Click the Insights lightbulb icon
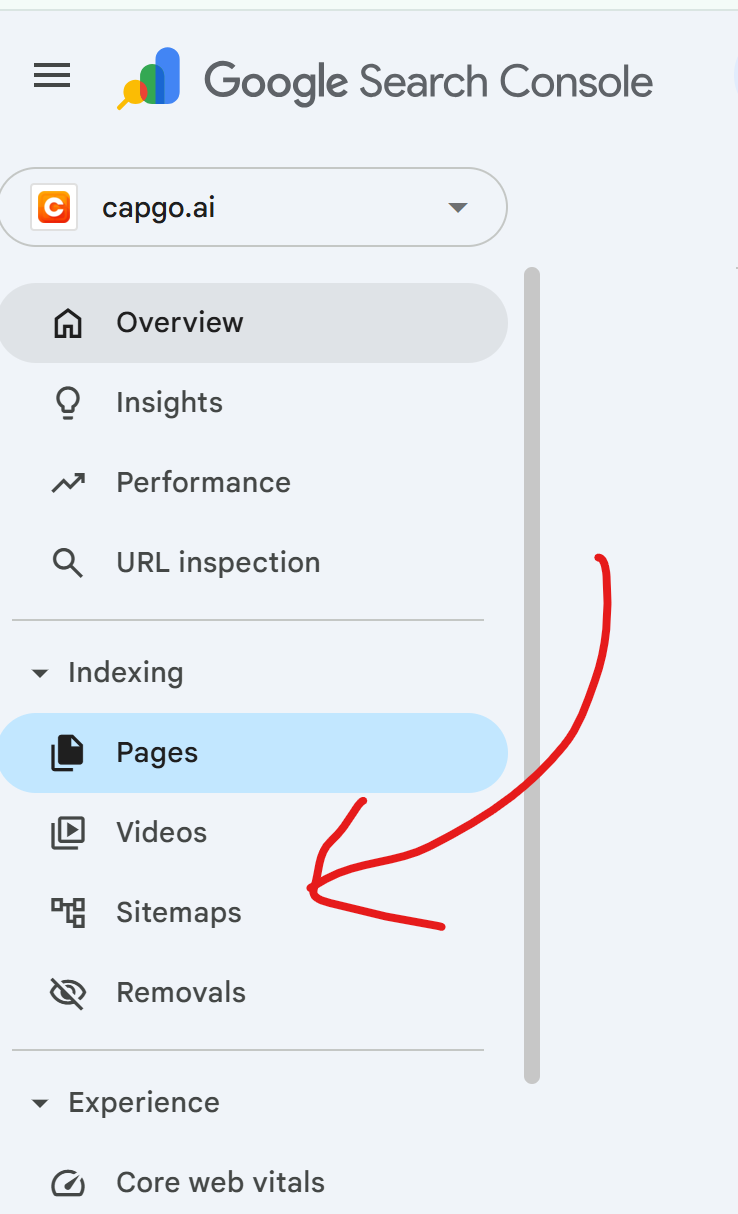 tap(67, 403)
